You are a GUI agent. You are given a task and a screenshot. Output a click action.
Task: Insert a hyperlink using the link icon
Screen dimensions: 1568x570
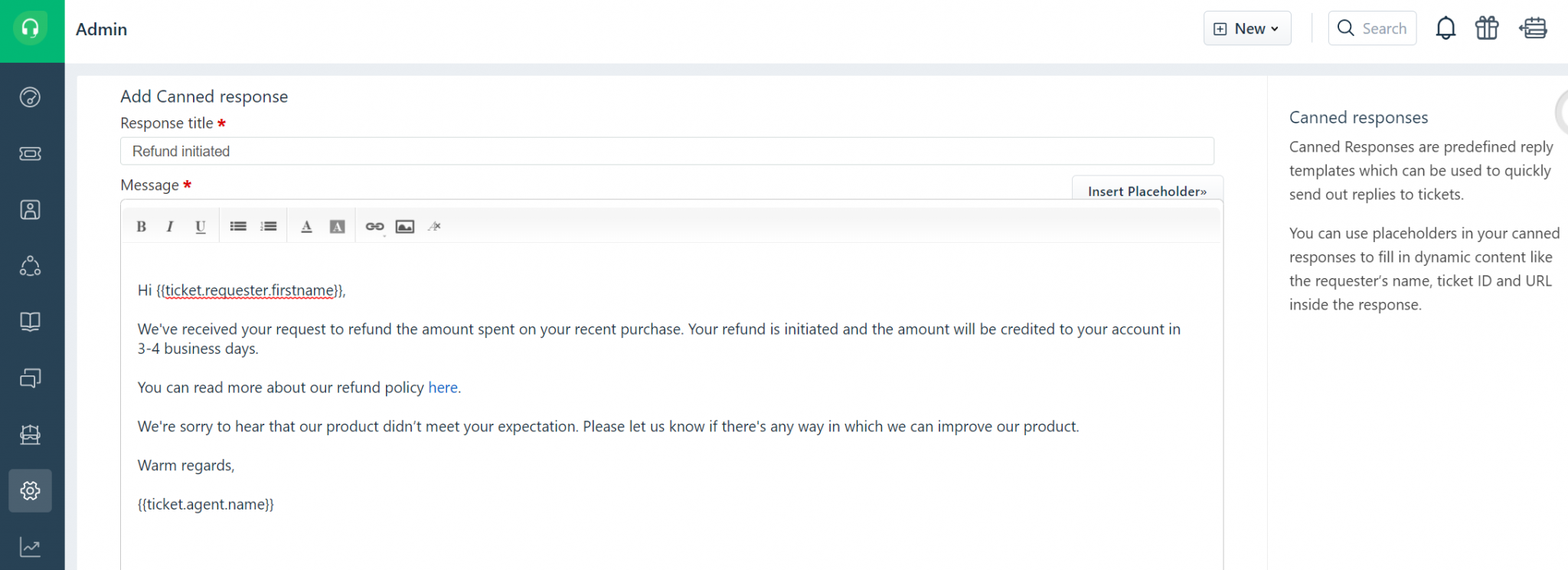[374, 226]
